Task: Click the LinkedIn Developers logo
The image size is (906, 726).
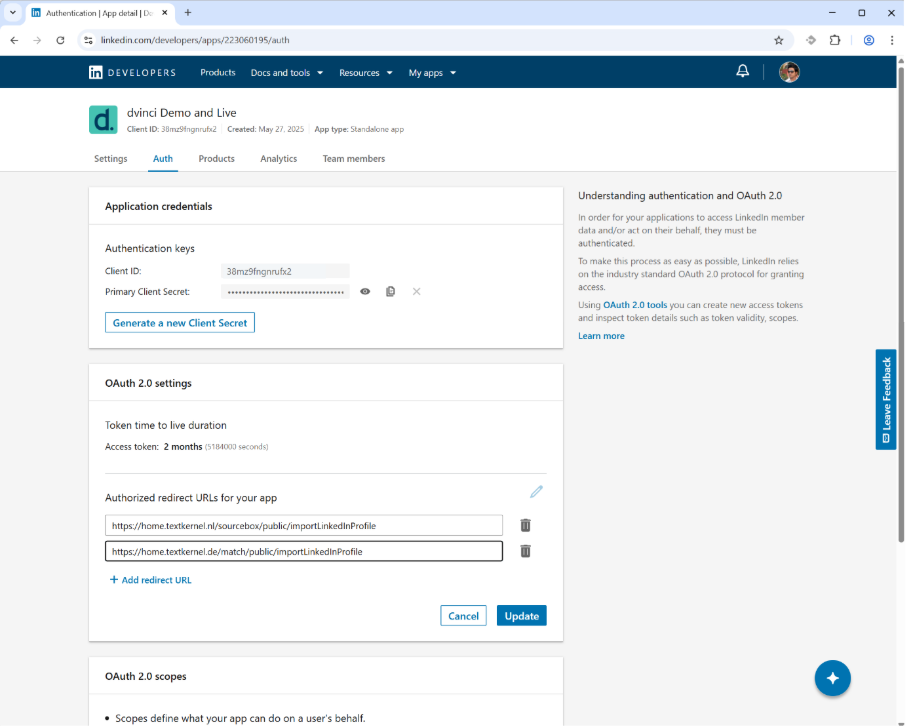Action: click(x=132, y=72)
